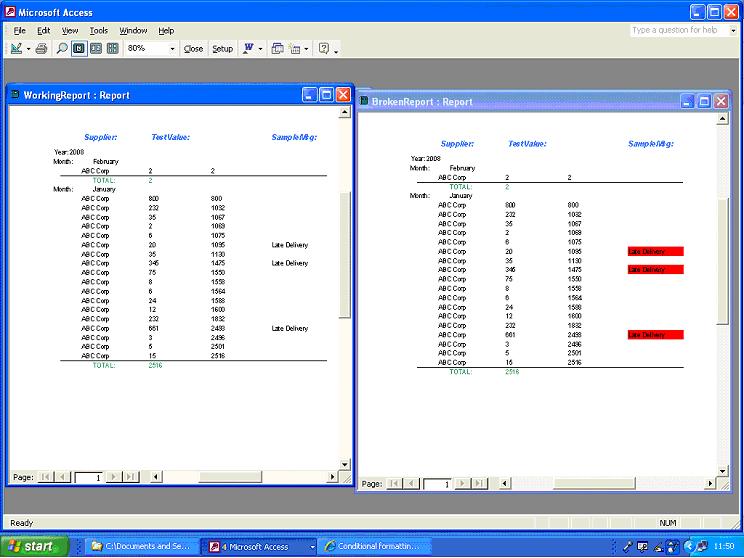Viewport: 744px width, 558px height.
Task: Click the New Object toolbar icon
Action: pos(295,48)
